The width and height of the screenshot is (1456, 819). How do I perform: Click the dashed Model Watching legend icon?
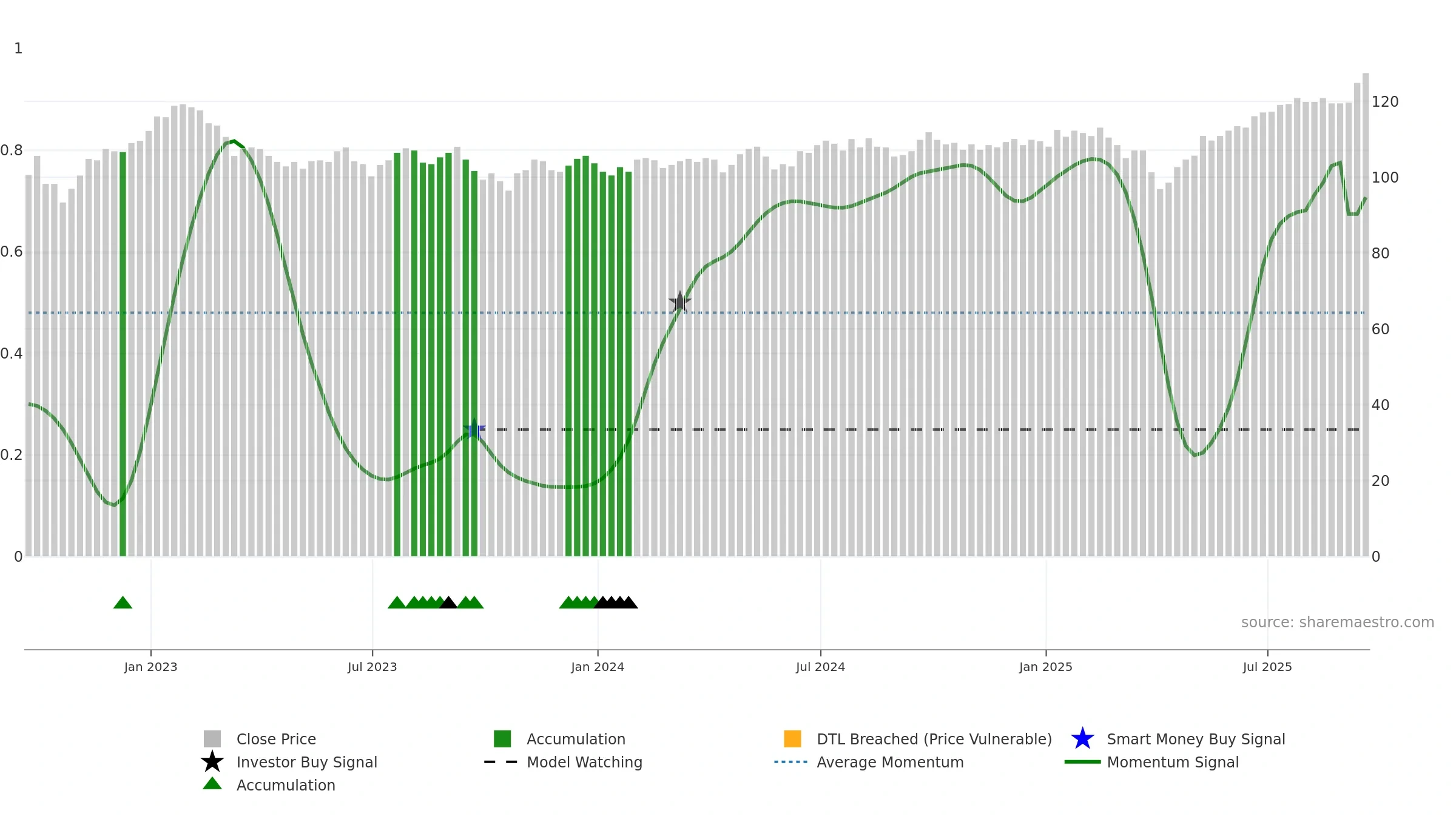(500, 762)
